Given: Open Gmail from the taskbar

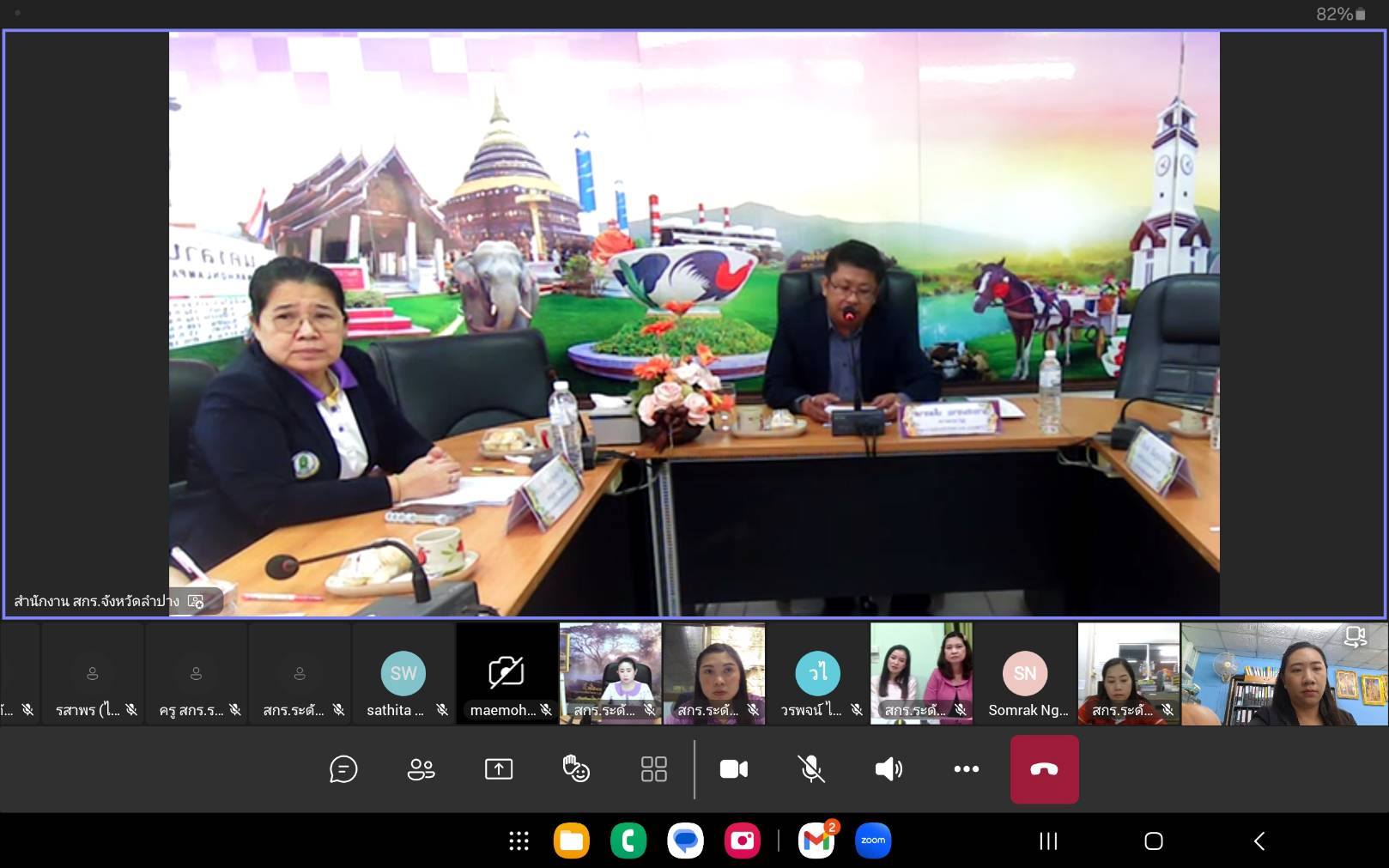Looking at the screenshot, I should click(816, 841).
